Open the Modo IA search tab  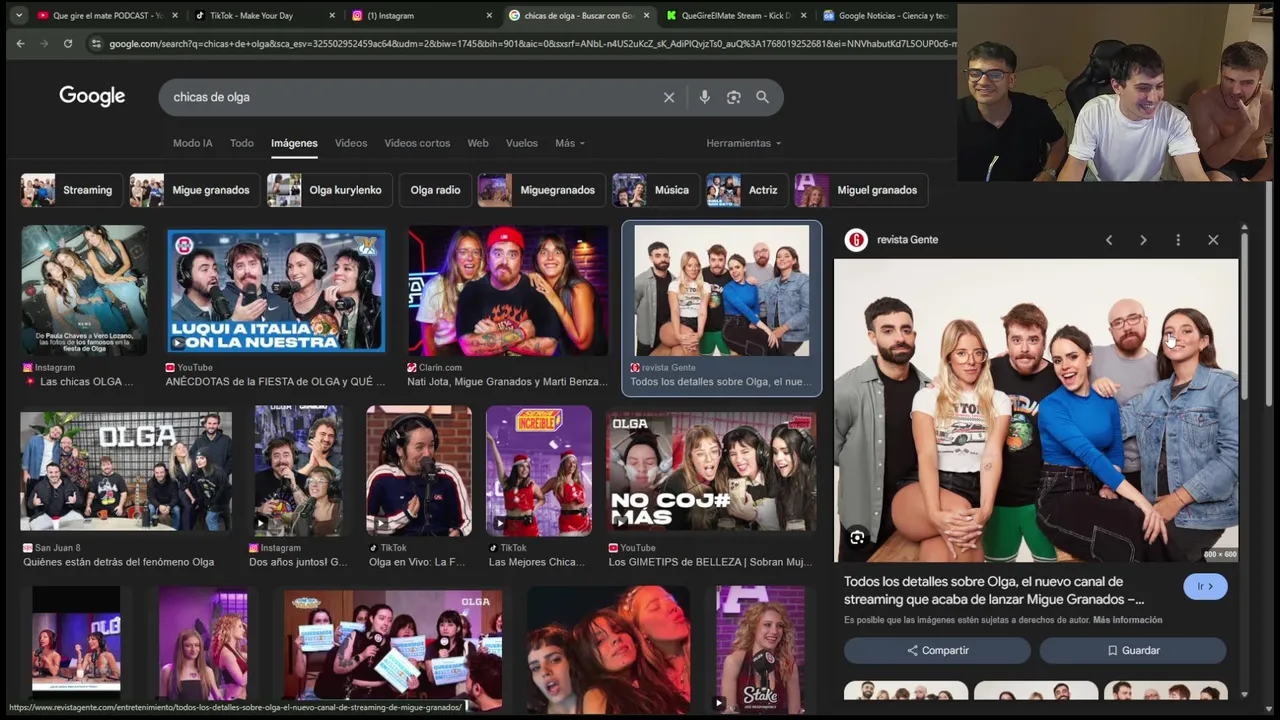pos(192,143)
